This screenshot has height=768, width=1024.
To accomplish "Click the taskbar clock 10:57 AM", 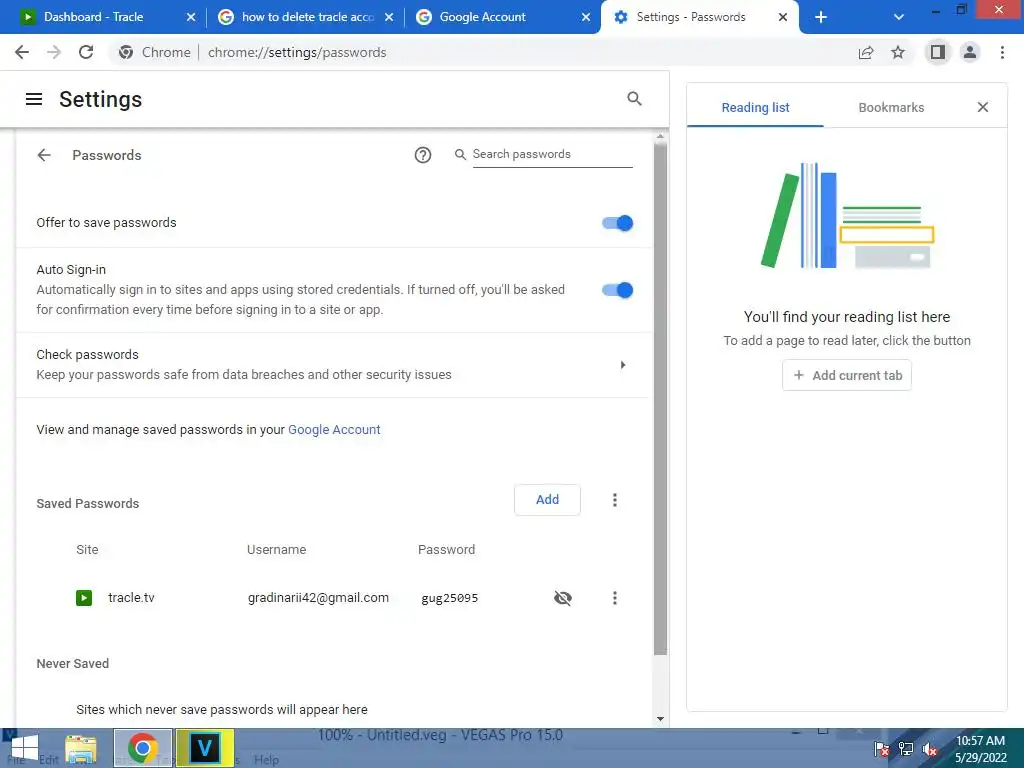I will point(980,741).
